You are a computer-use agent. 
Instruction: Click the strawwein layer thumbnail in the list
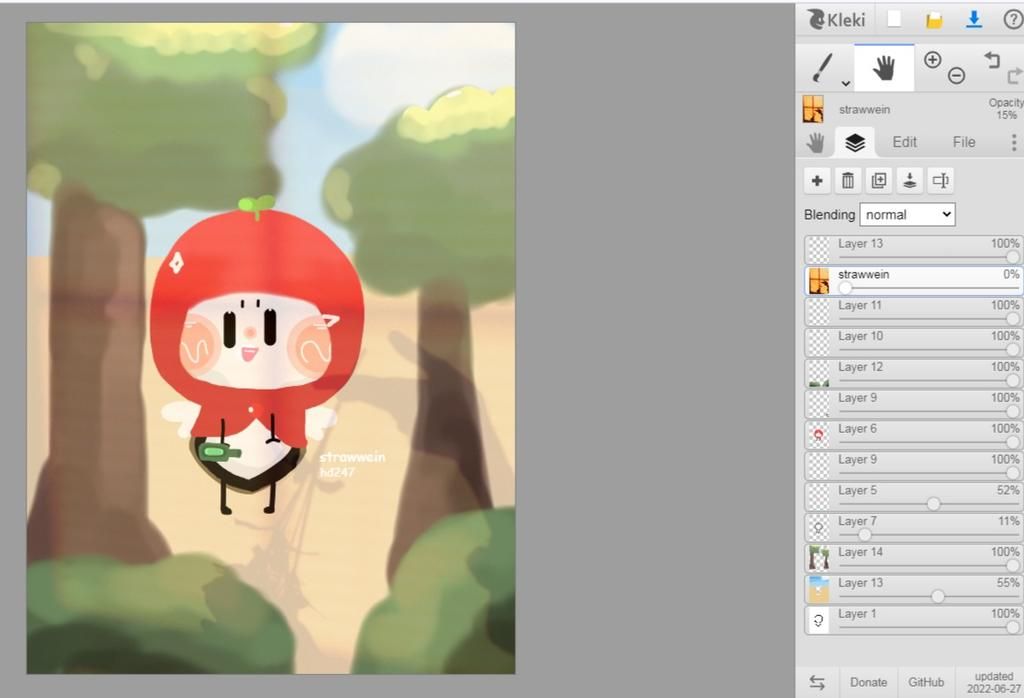click(819, 281)
